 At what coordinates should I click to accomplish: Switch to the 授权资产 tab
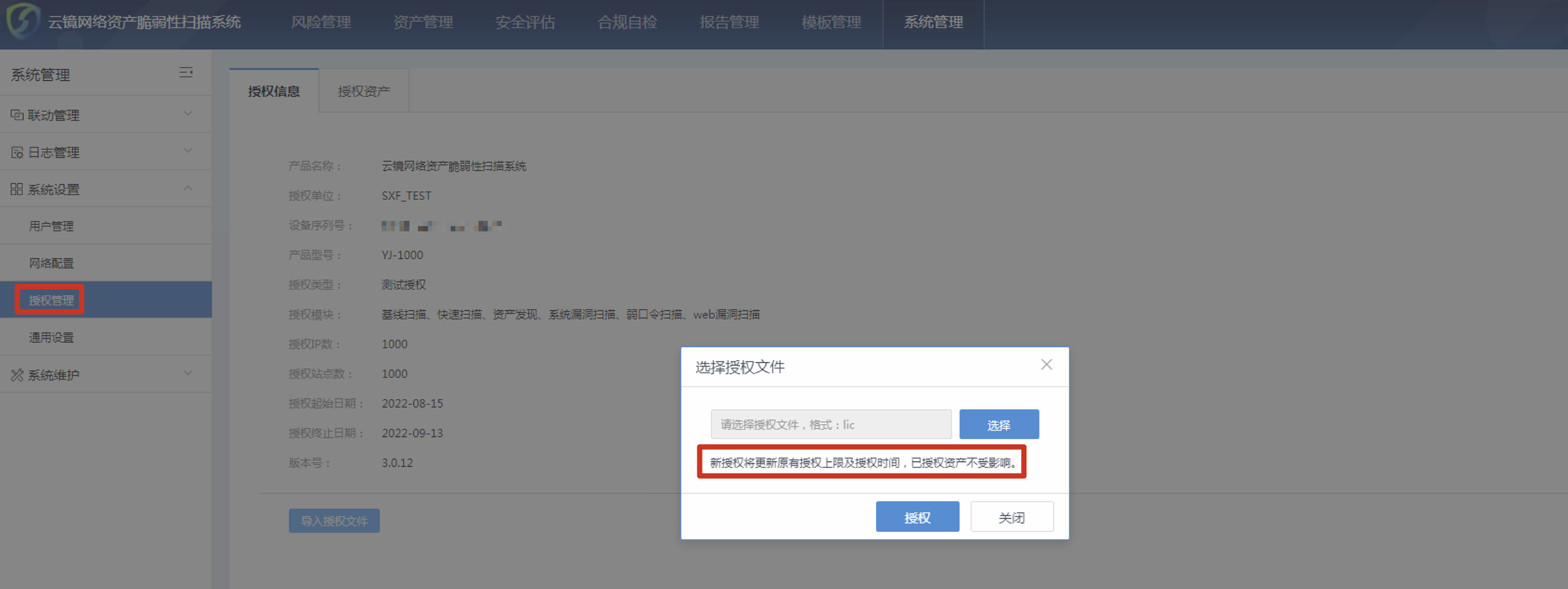pos(364,91)
